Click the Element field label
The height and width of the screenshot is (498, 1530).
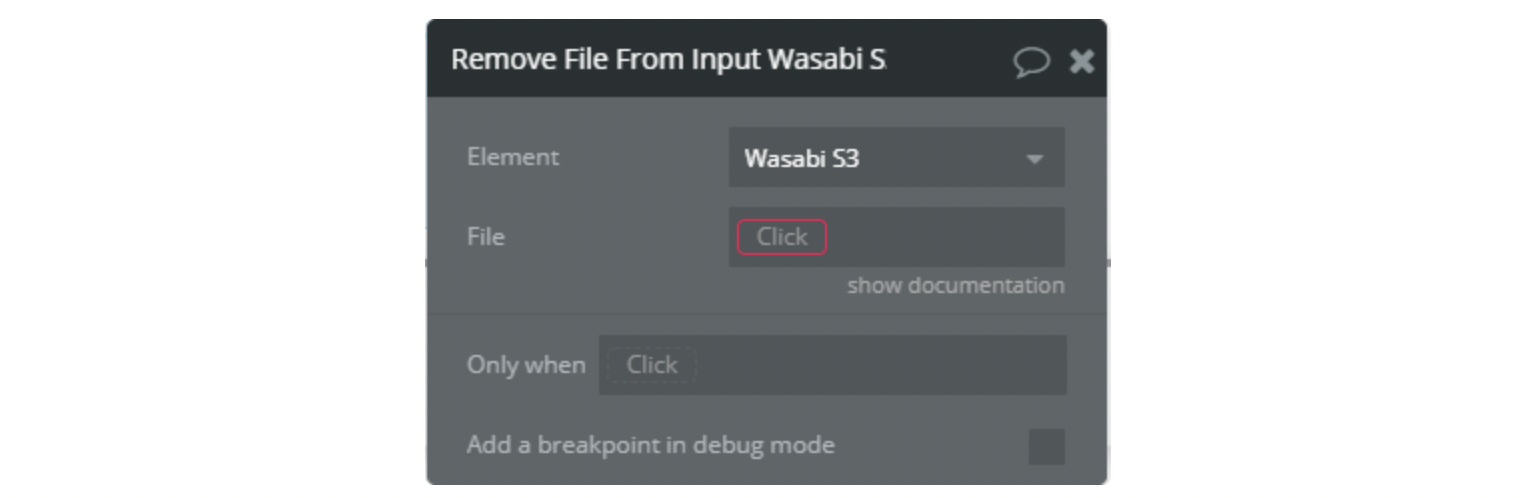click(513, 157)
